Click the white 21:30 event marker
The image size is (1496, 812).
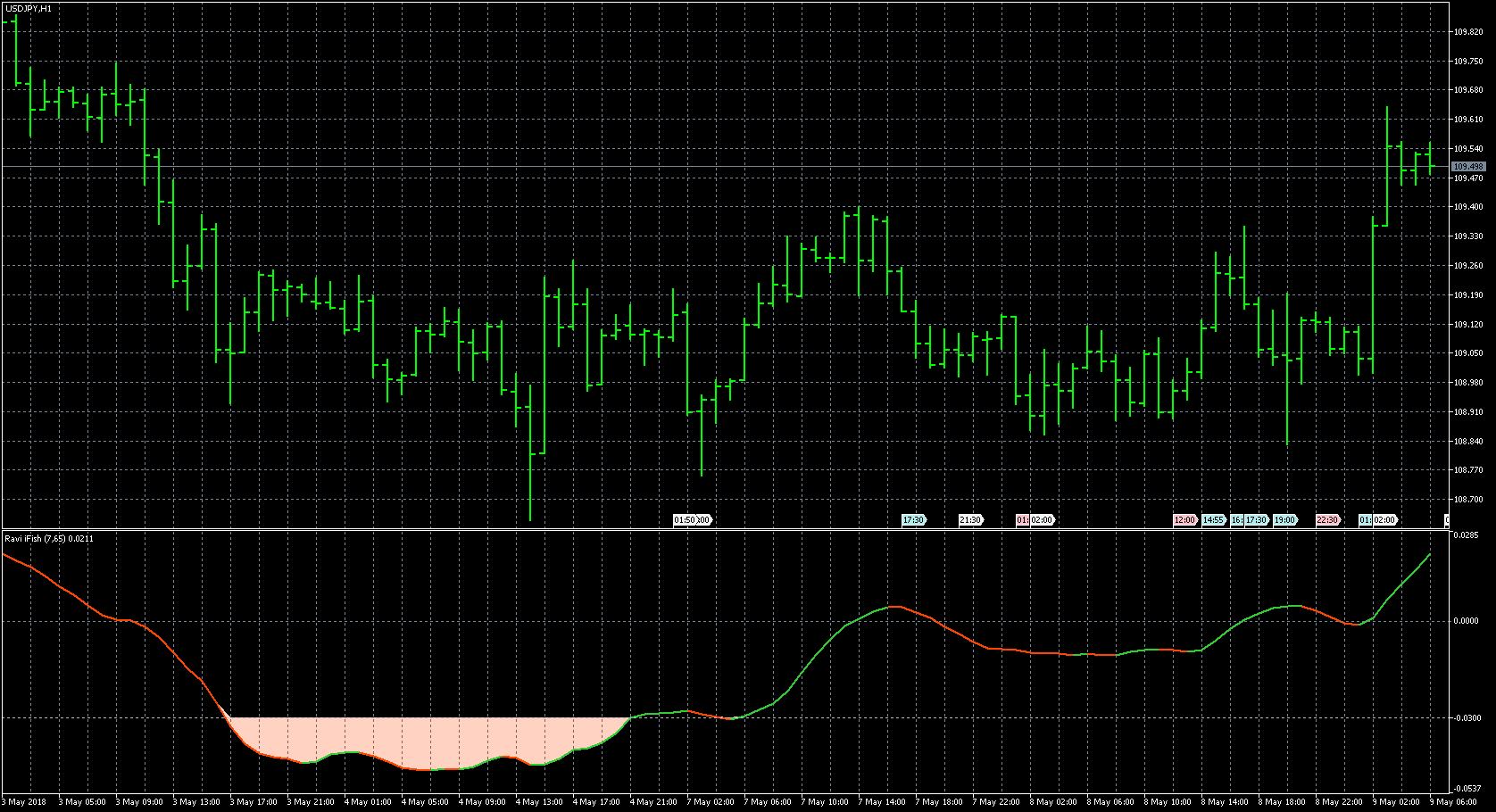coord(970,520)
